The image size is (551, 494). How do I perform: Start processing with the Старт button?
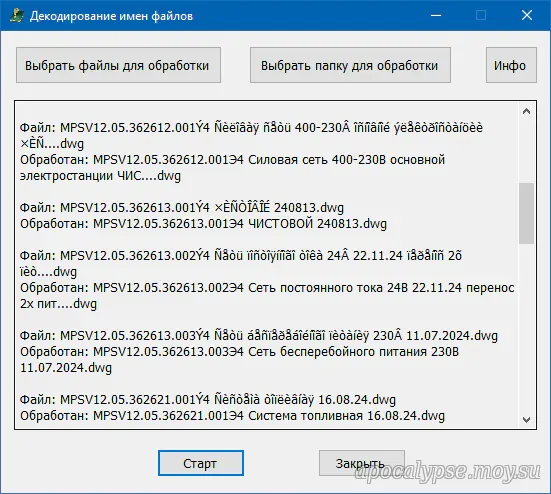pyautogui.click(x=201, y=463)
